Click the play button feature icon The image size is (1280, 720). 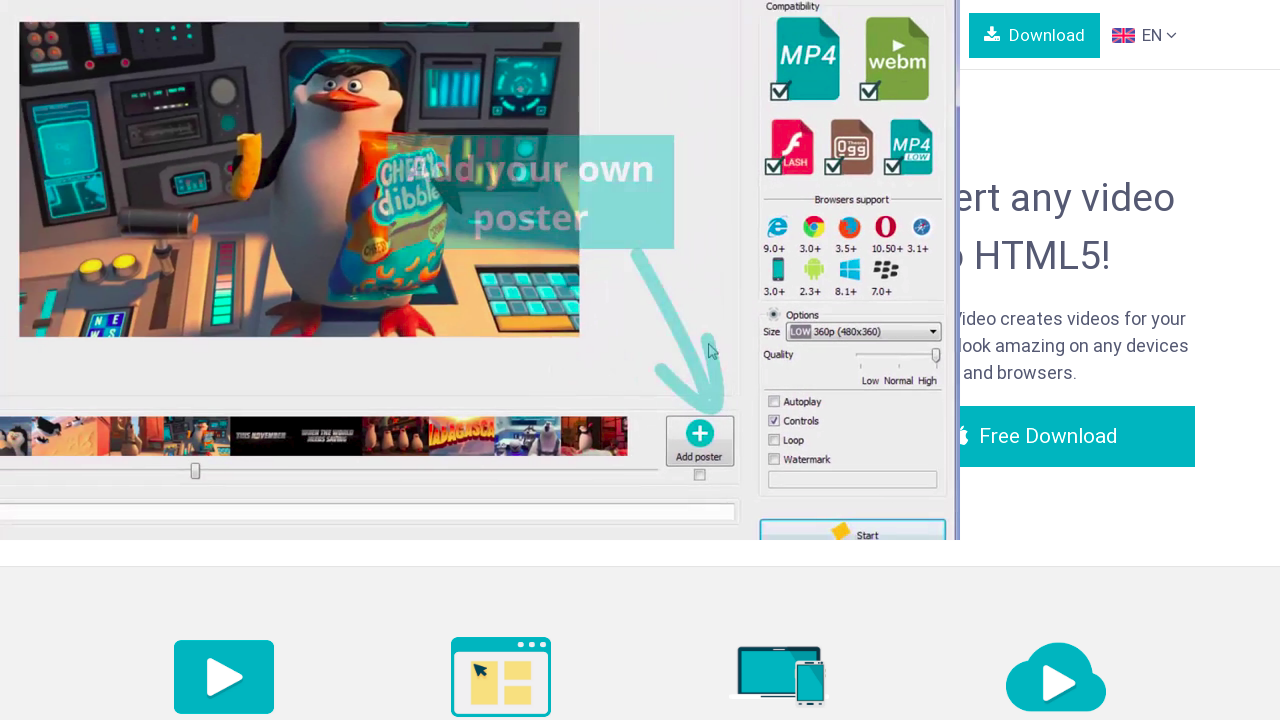point(224,677)
